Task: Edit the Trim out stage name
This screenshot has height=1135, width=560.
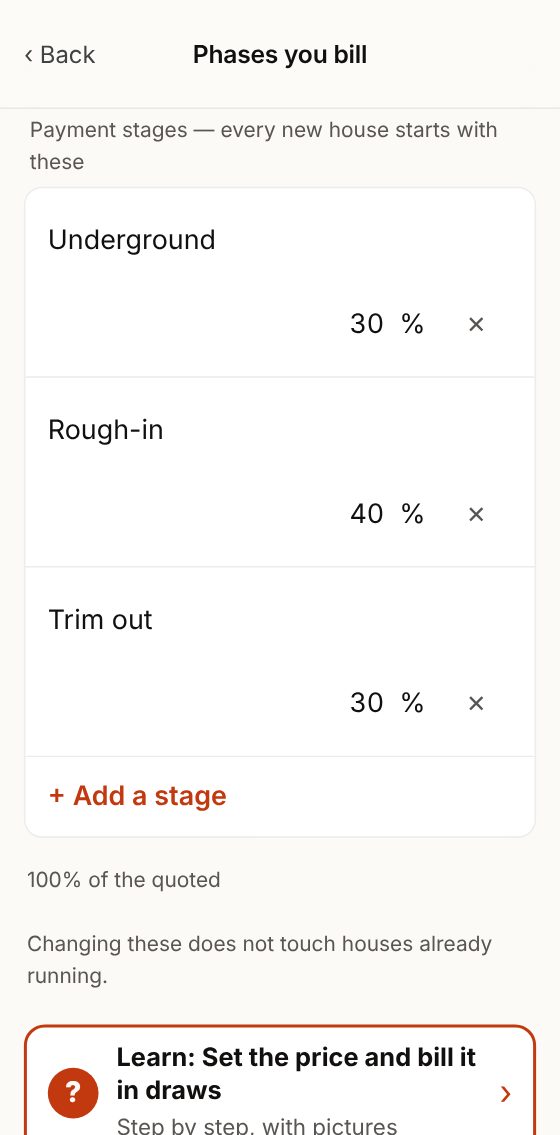Action: click(x=280, y=620)
